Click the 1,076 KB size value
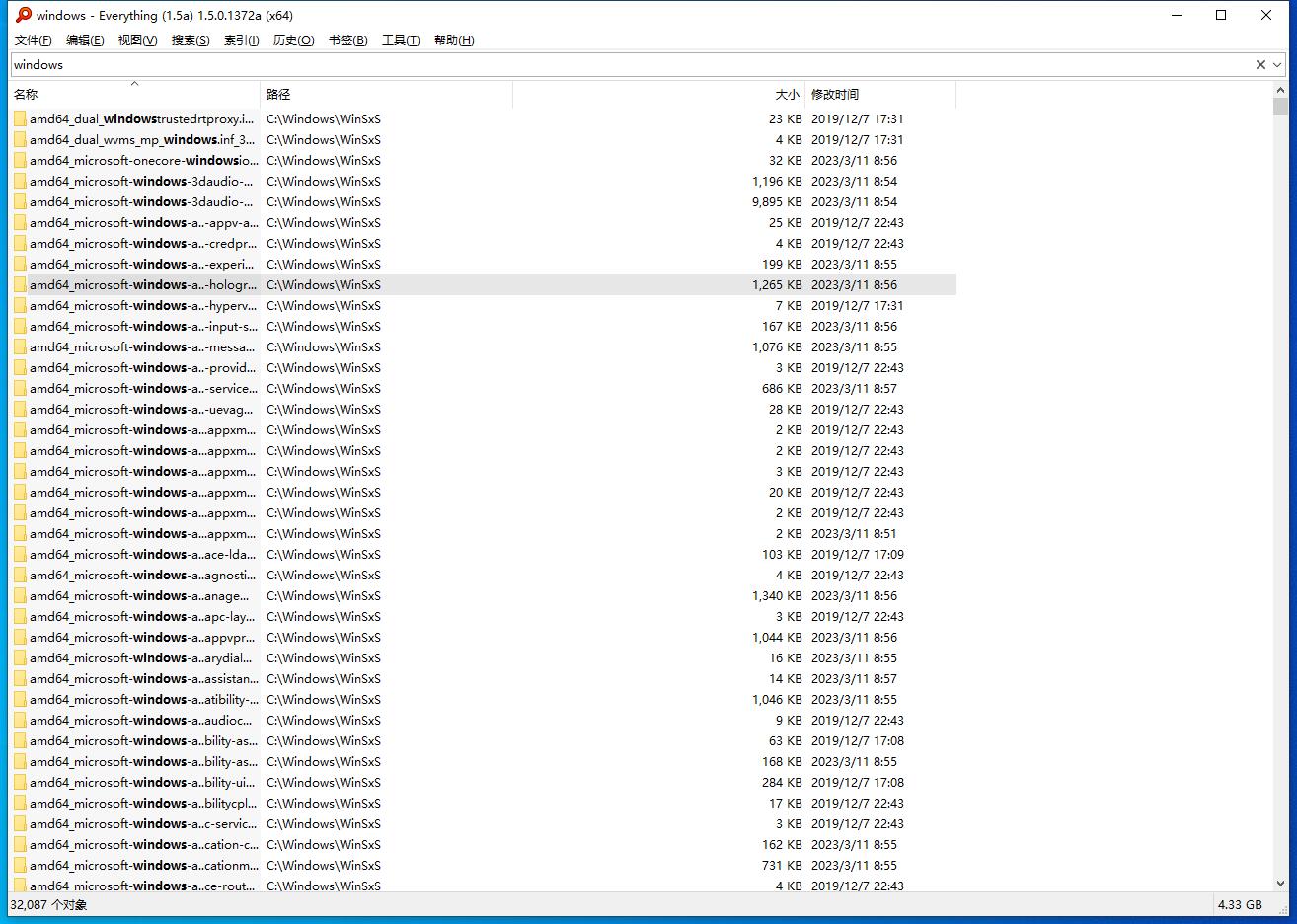 (x=777, y=346)
